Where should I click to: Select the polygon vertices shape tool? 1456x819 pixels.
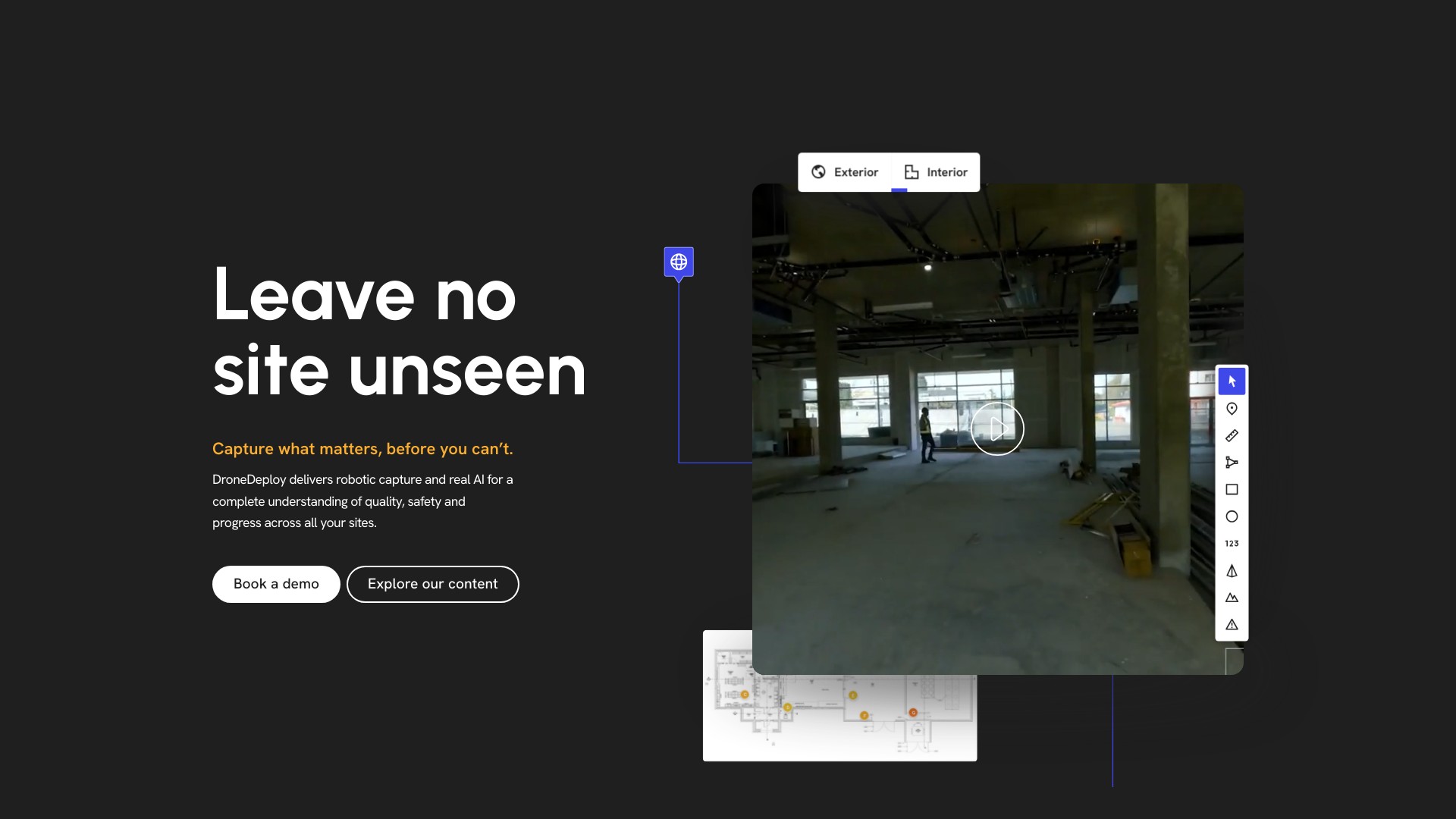click(x=1232, y=463)
